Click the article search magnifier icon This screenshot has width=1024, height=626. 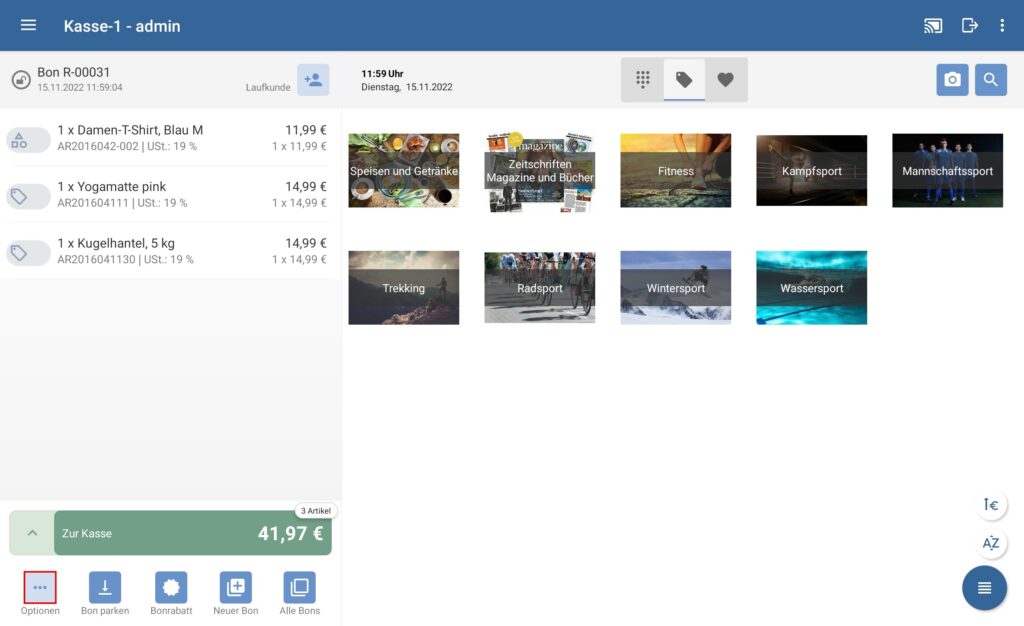[x=990, y=80]
